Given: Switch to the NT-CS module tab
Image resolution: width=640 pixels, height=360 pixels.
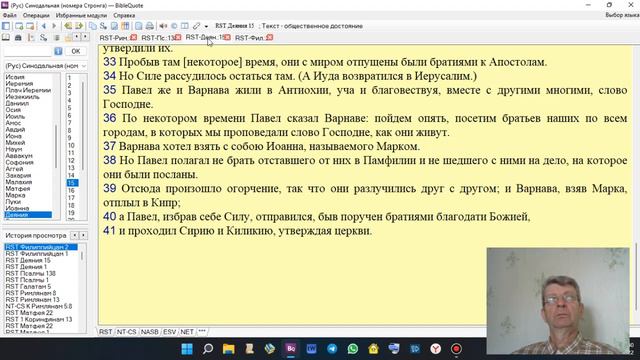Looking at the screenshot, I should [127, 332].
